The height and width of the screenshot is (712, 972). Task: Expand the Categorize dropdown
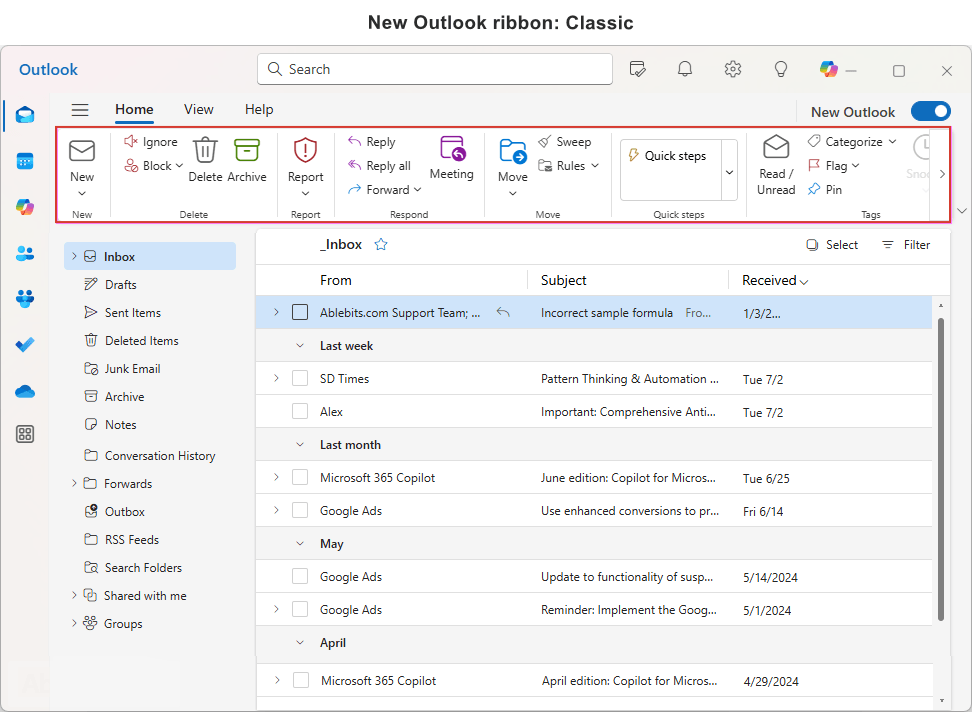click(852, 142)
